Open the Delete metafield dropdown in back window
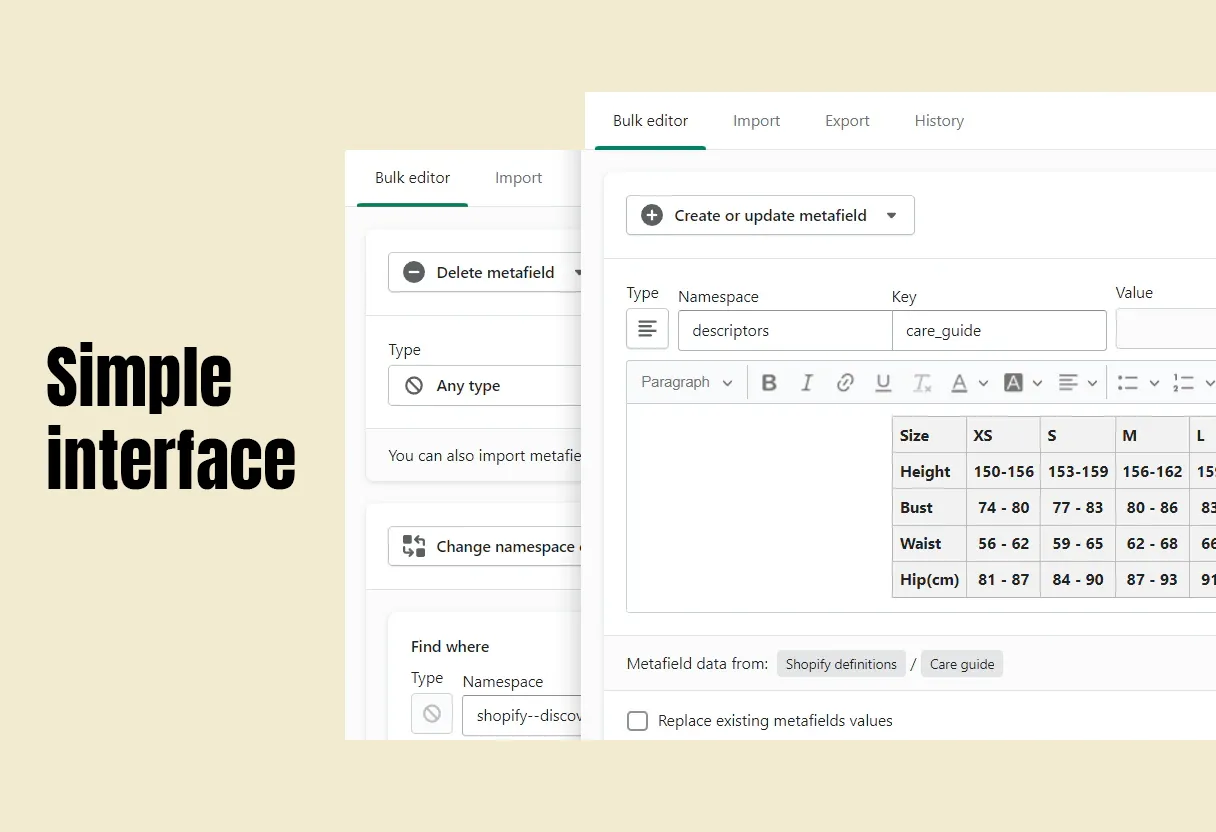The width and height of the screenshot is (1216, 832). [x=486, y=272]
